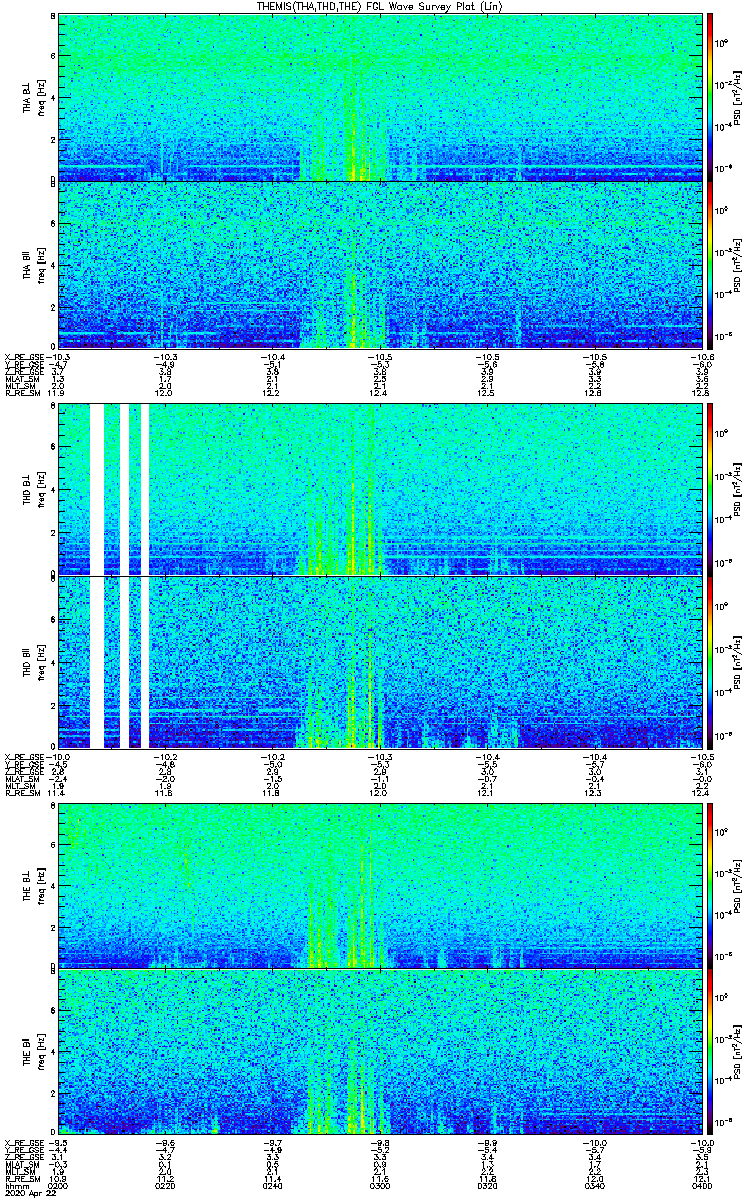Click the 0300 time tick label
This screenshot has width=750, height=1200.
pos(379,1185)
